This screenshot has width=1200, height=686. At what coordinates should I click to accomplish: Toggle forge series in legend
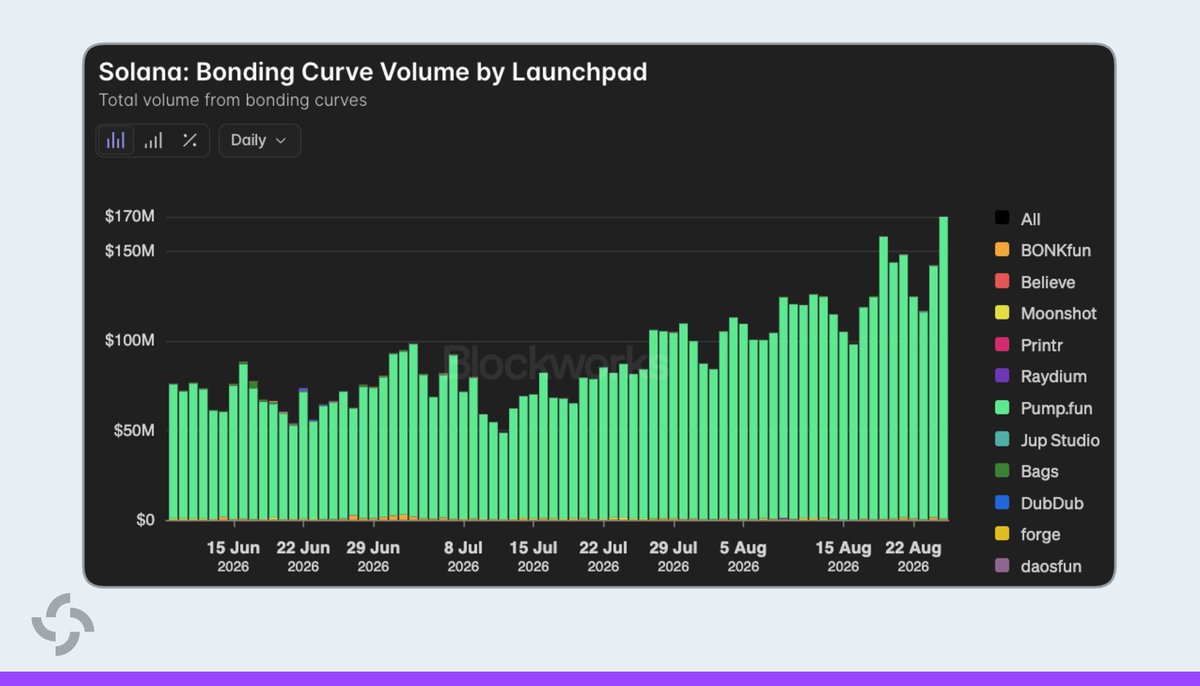pos(1028,535)
